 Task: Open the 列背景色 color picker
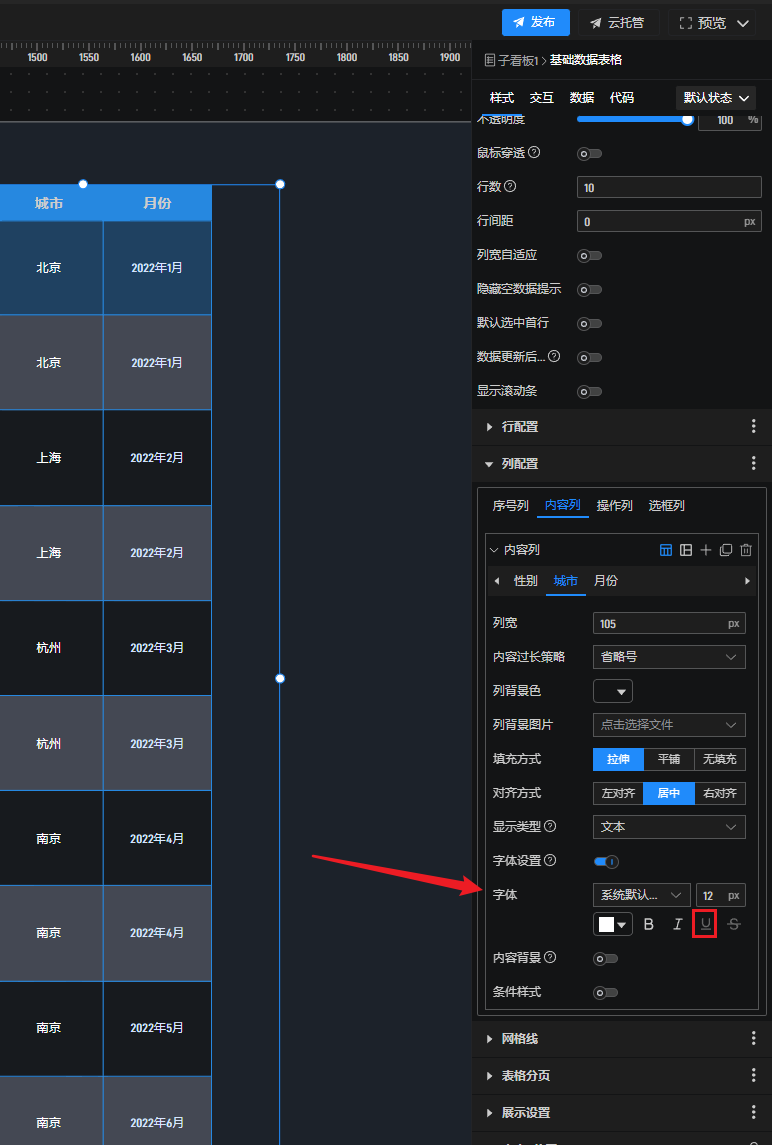[613, 691]
